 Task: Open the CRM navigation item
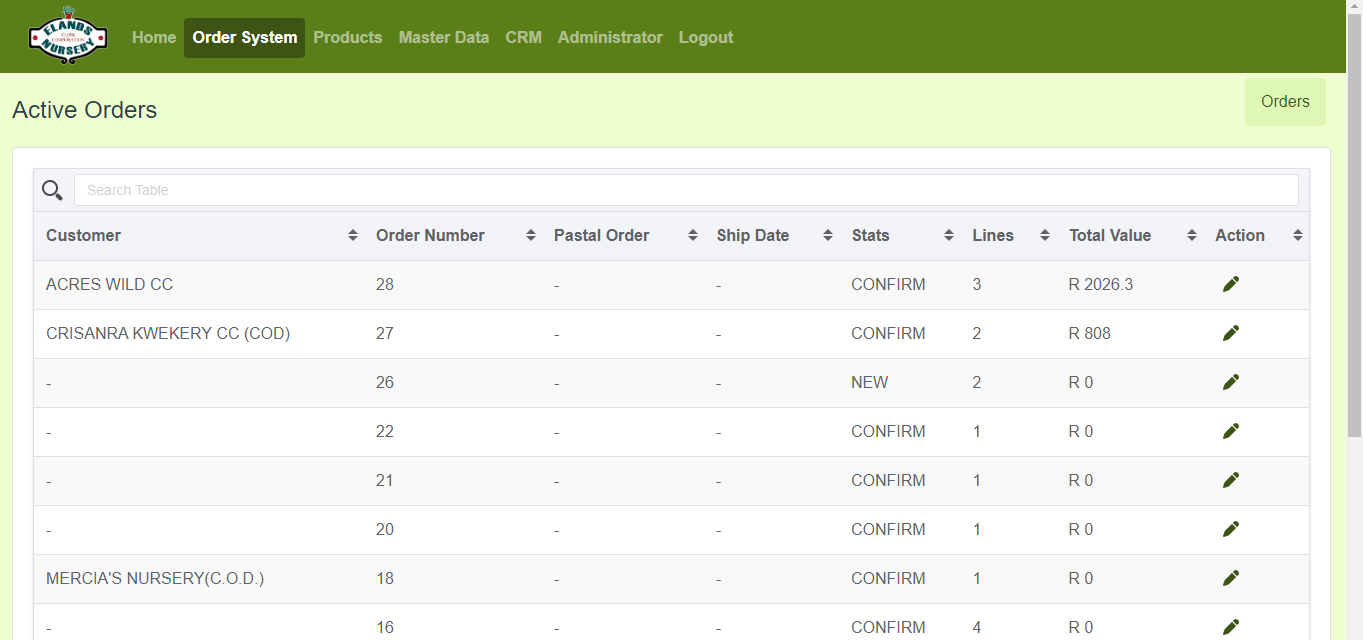point(523,38)
